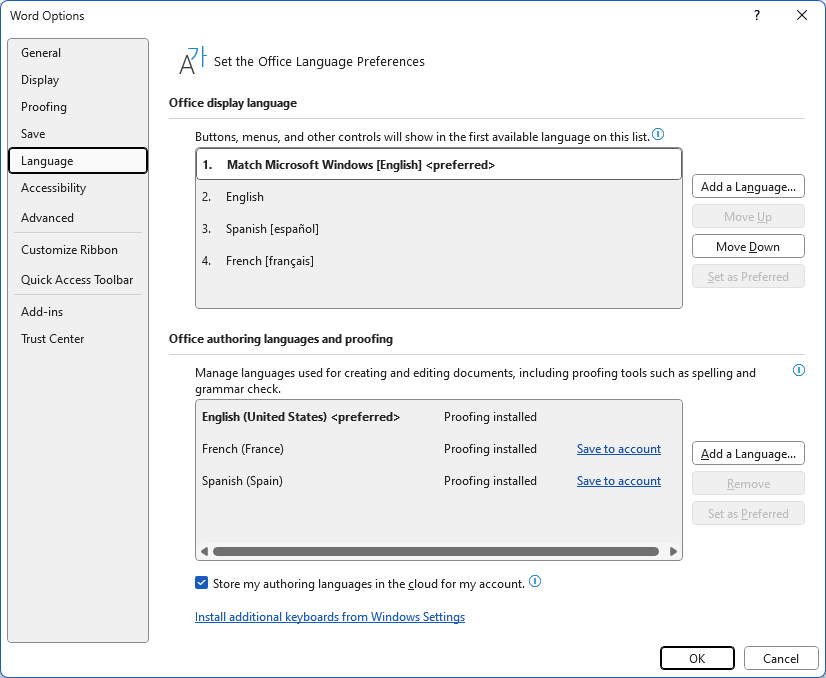The height and width of the screenshot is (678, 826).
Task: Click the right arrow of horizontal scrollbar
Action: (x=673, y=552)
